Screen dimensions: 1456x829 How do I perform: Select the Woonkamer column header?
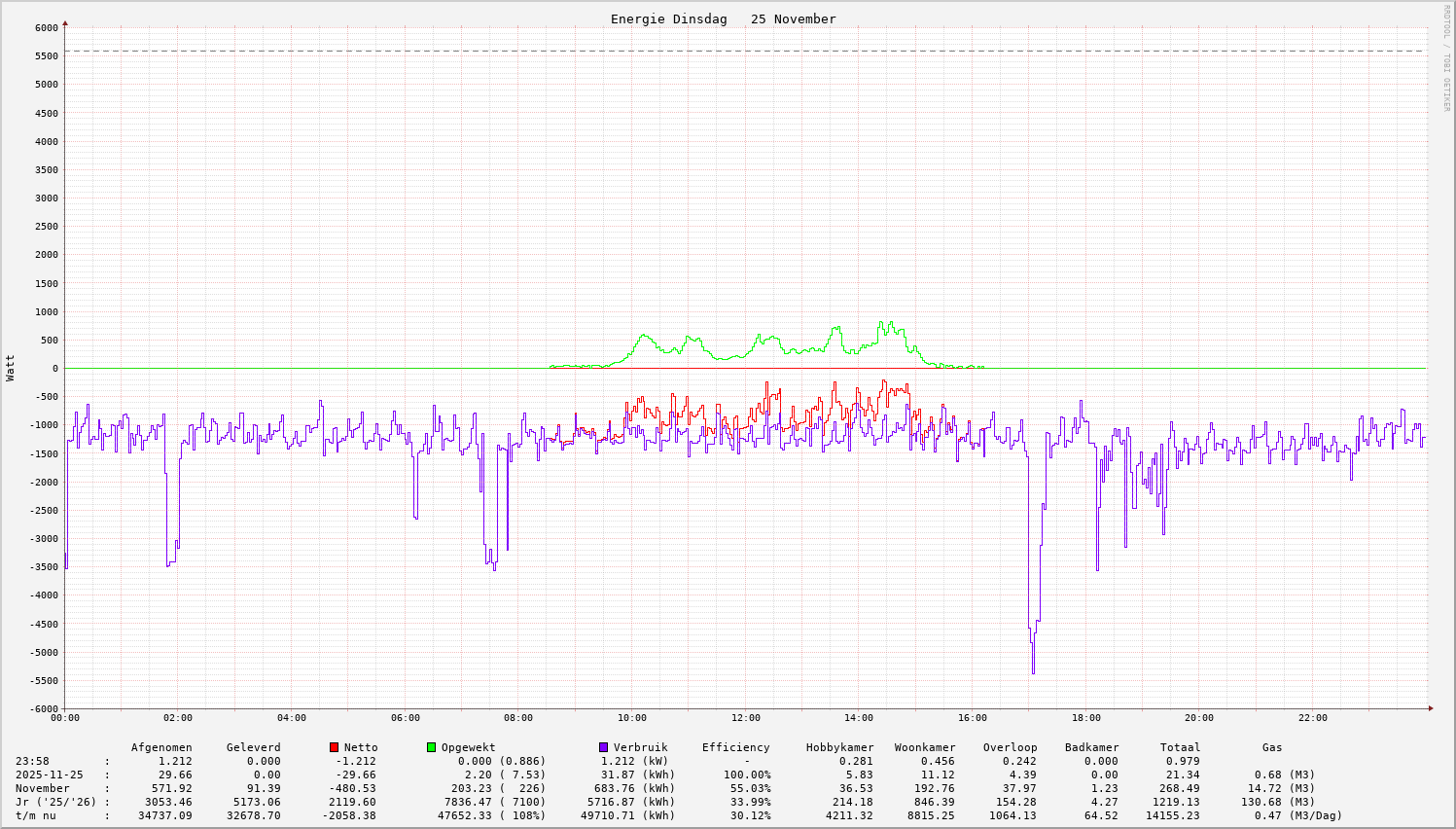point(925,748)
